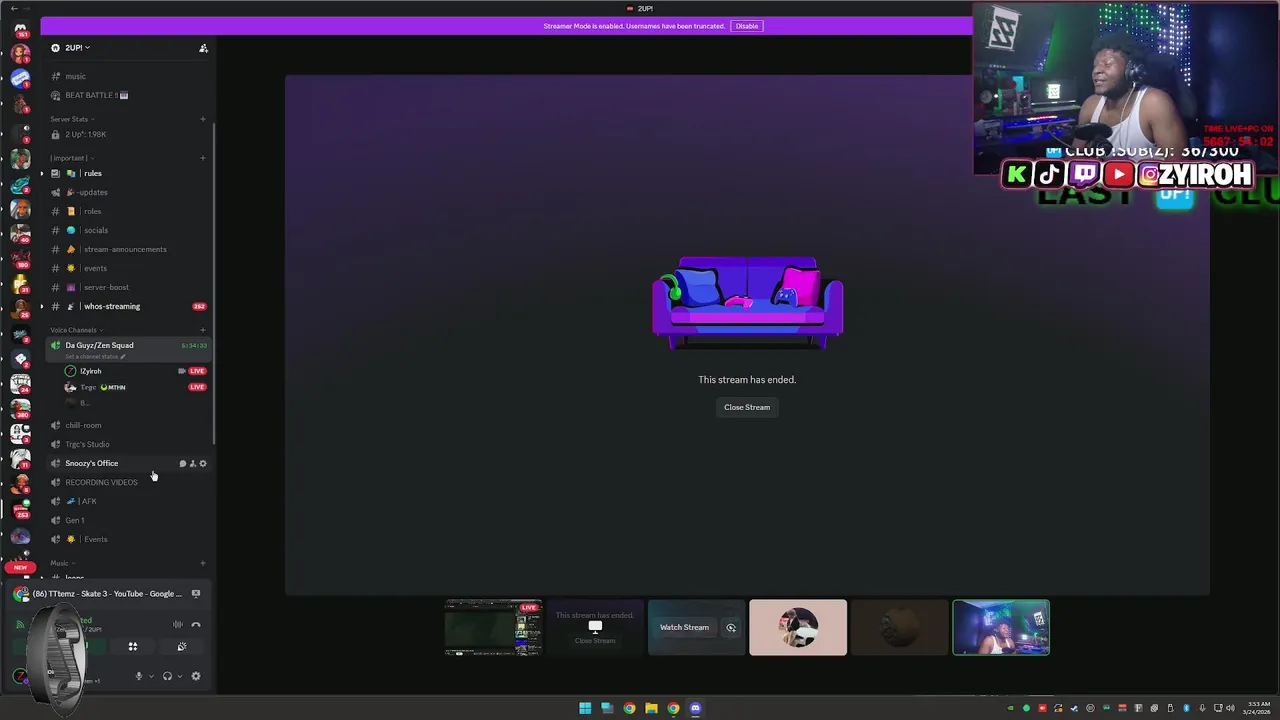This screenshot has height=720, width=1280.
Task: Disable Streamer Mode in the purple banner
Action: 747,26
